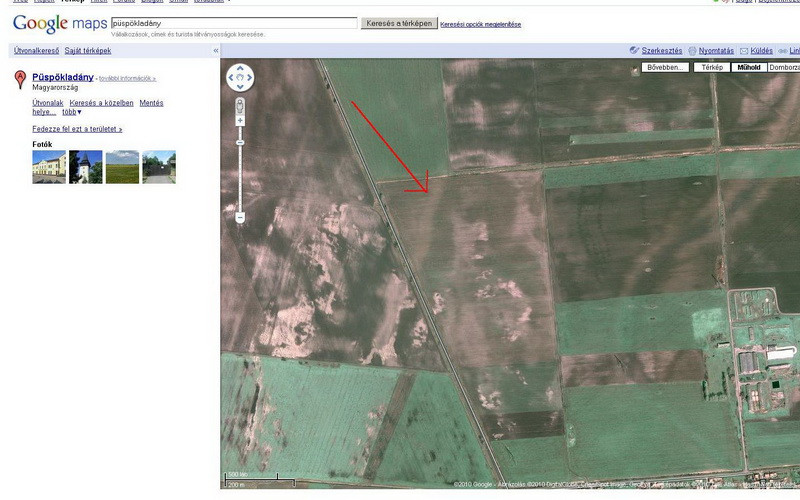Open the Püspökladány result title

point(63,77)
